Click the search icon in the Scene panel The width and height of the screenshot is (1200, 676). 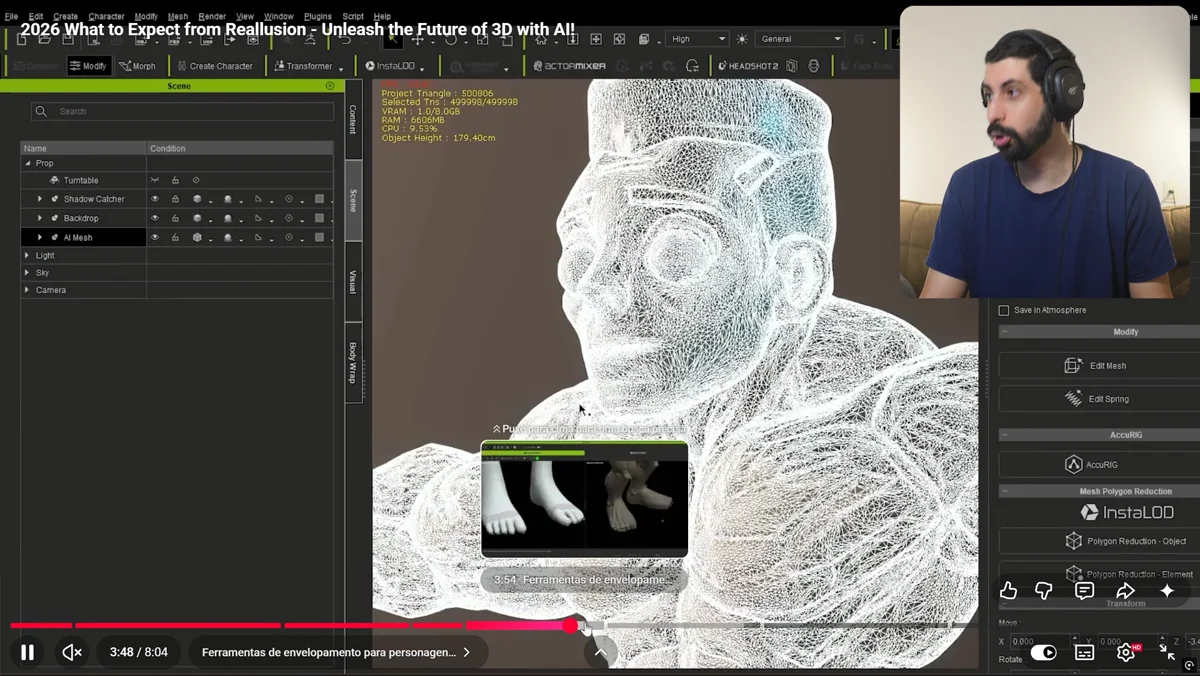point(41,111)
